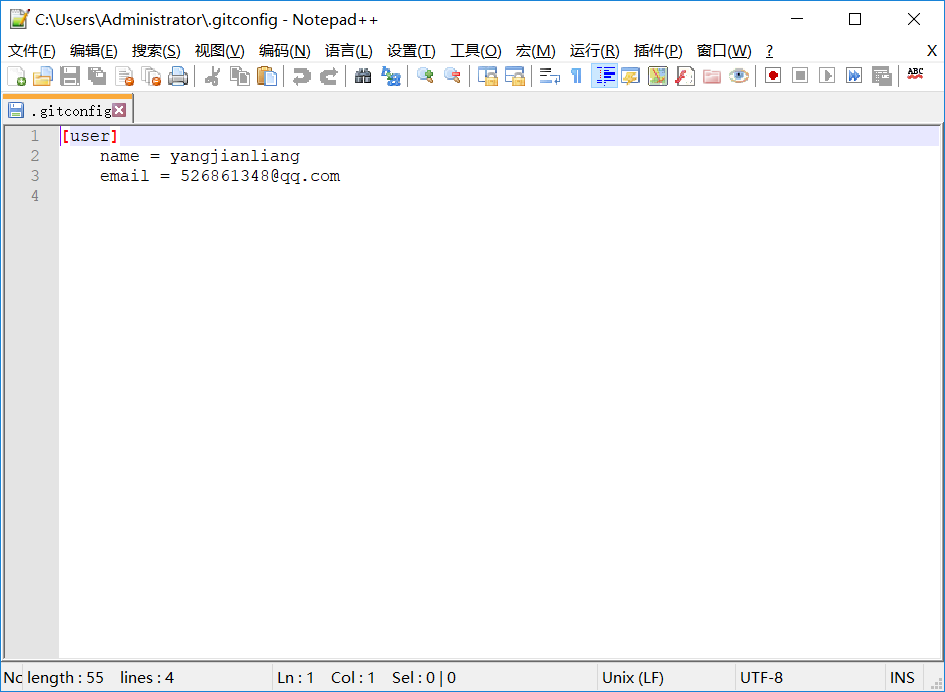Toggle Show All Characters display
Screen dimensions: 945x692
coord(577,75)
